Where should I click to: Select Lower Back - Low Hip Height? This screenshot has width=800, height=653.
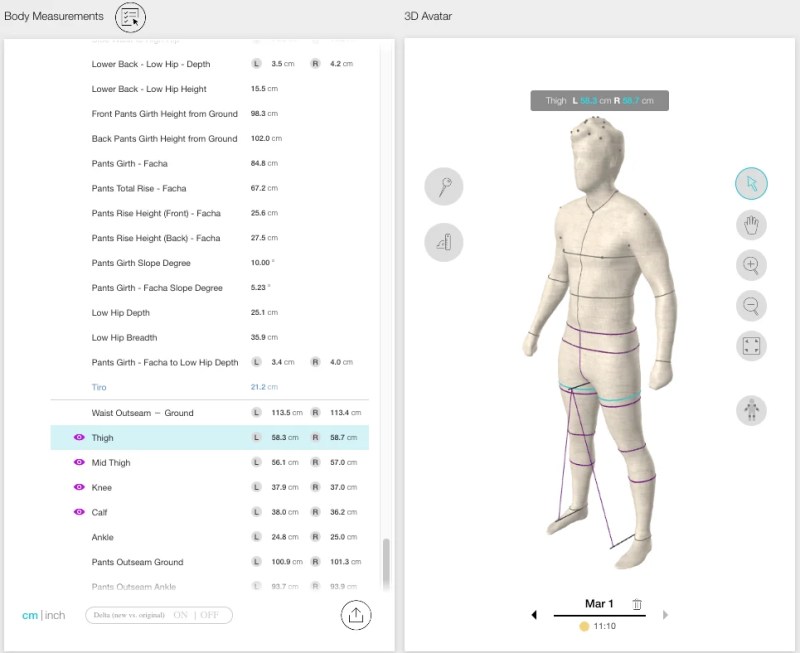(209, 89)
